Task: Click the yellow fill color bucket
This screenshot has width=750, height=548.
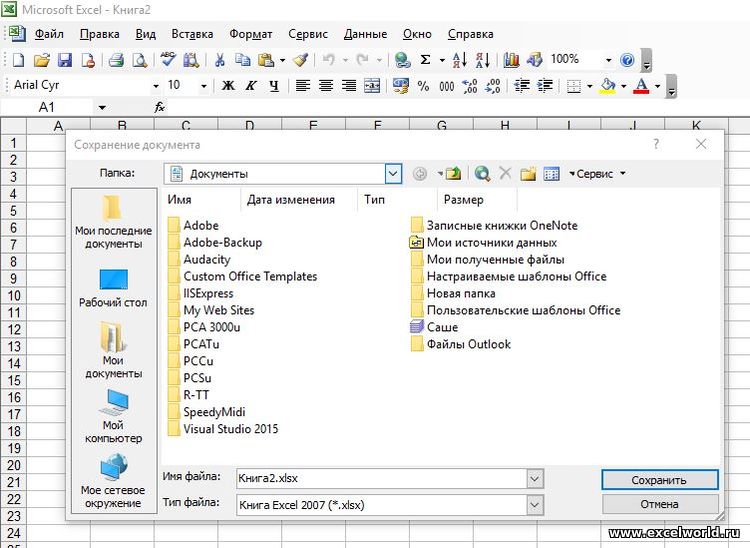Action: tap(607, 86)
